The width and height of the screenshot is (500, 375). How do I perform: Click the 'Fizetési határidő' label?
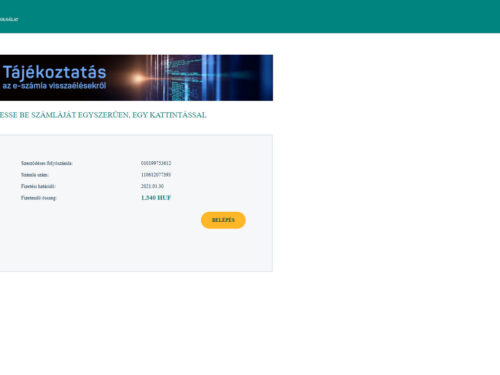point(38,186)
